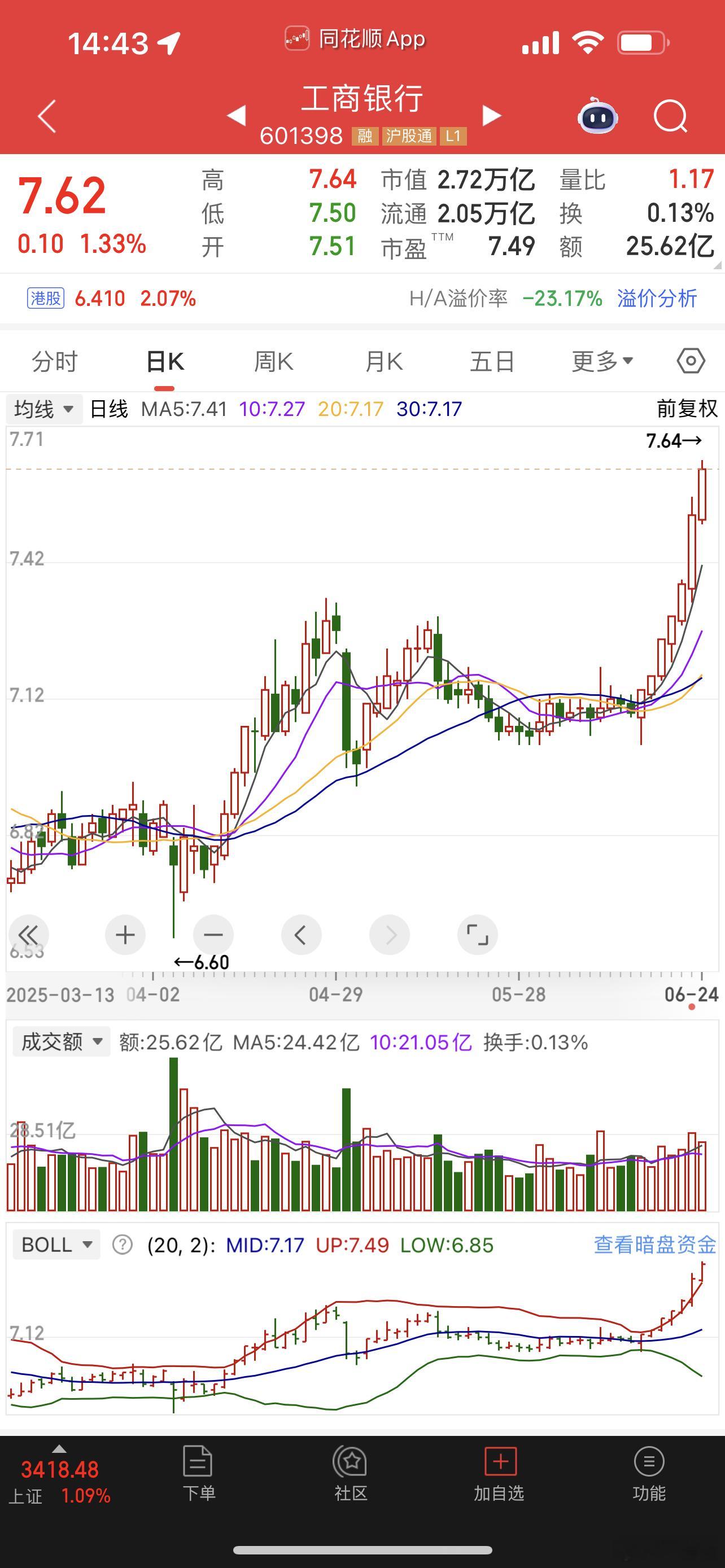Tap the Hong Kong price 6.410
Viewport: 725px width, 1568px height.
click(100, 298)
